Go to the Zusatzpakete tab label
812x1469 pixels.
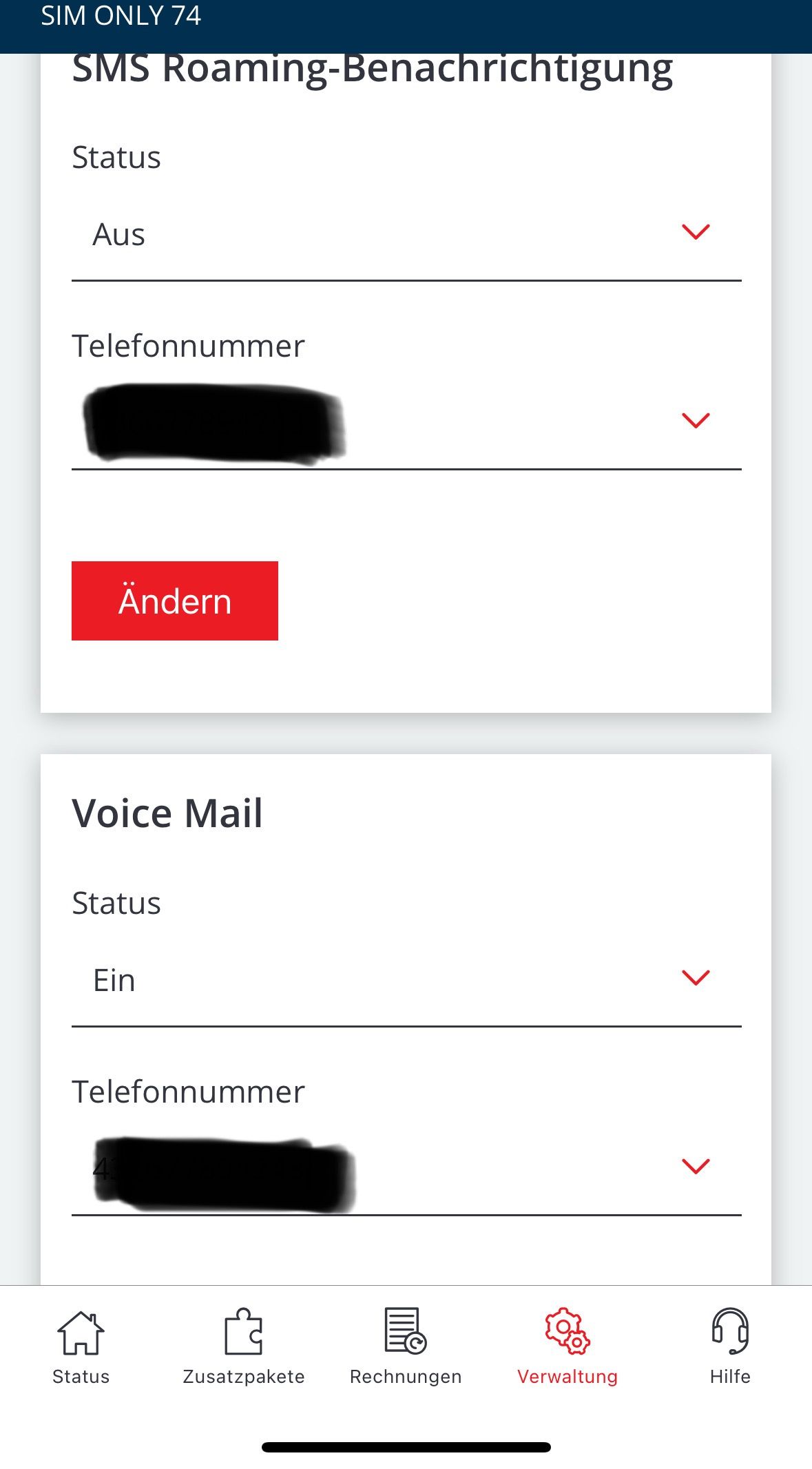244,1377
